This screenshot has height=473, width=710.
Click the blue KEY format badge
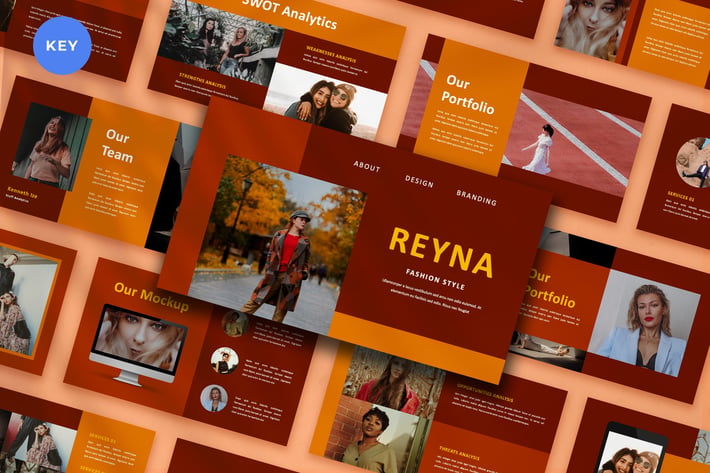62,45
